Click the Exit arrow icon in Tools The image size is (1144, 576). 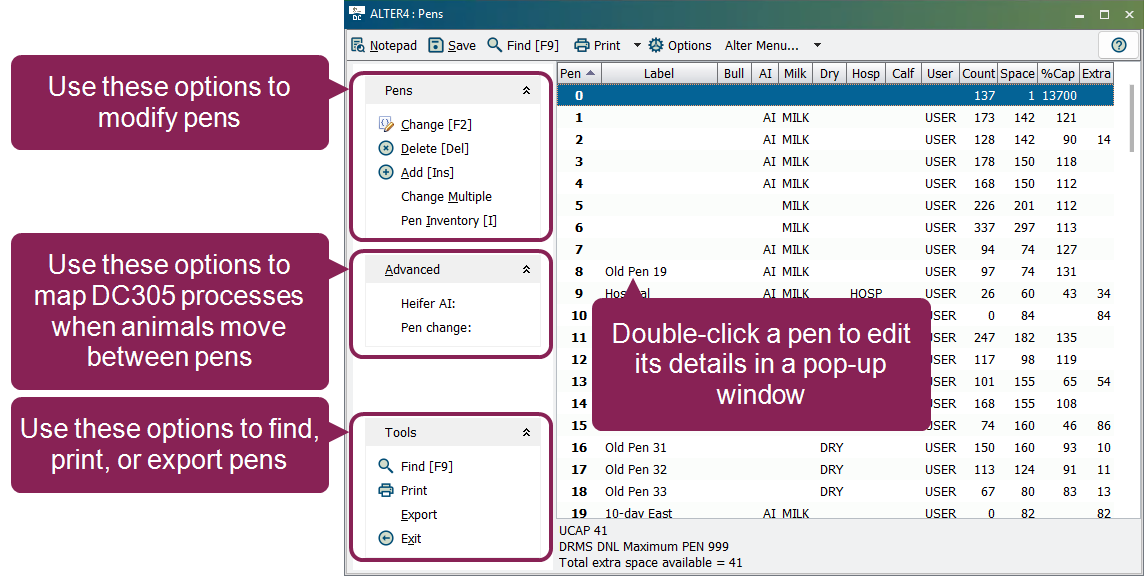pyautogui.click(x=386, y=538)
